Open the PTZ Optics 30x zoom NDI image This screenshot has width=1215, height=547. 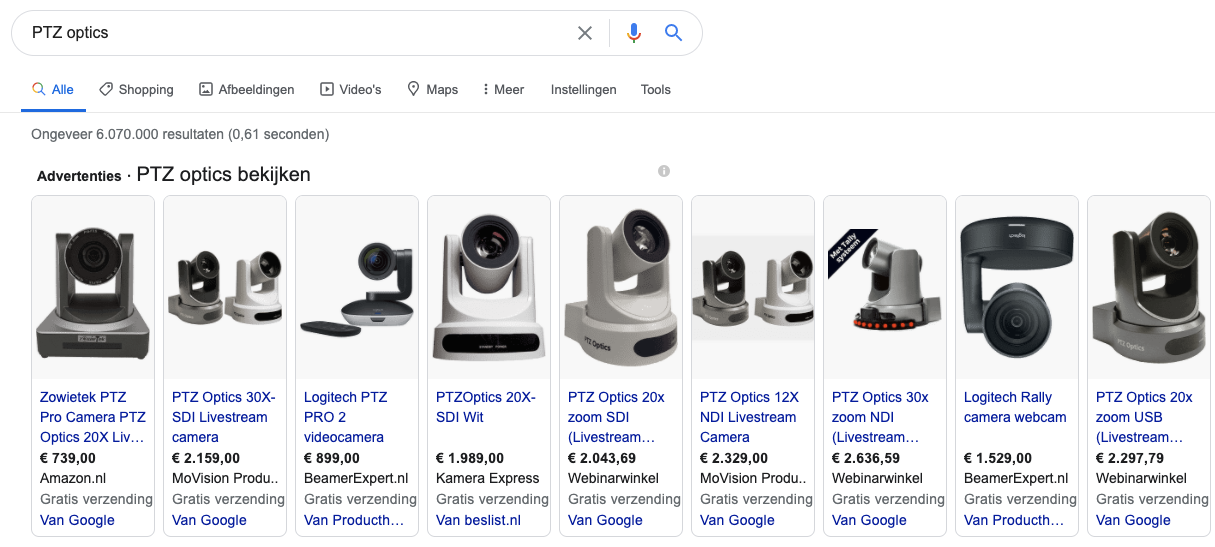pyautogui.click(x=885, y=287)
